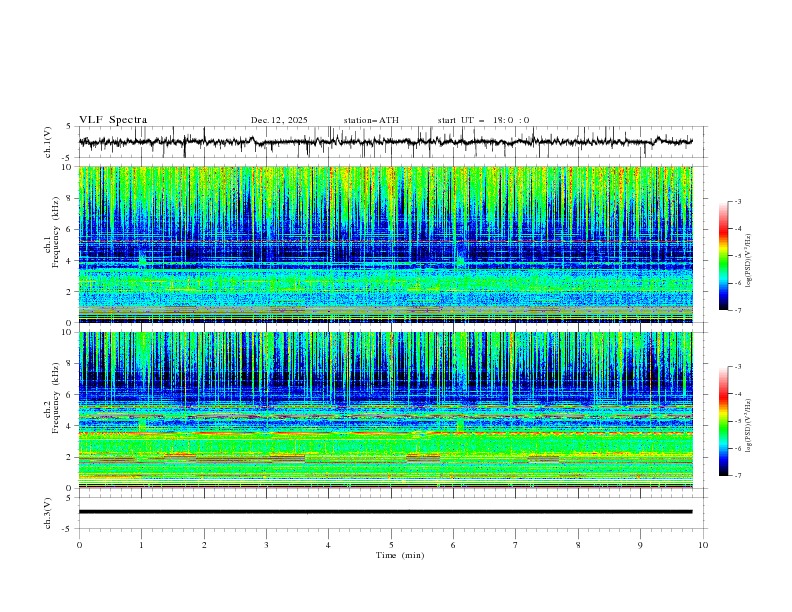The width and height of the screenshot is (792, 612).
Task: Click the '-7' value on ch.2 colorbar
Action: pos(737,475)
